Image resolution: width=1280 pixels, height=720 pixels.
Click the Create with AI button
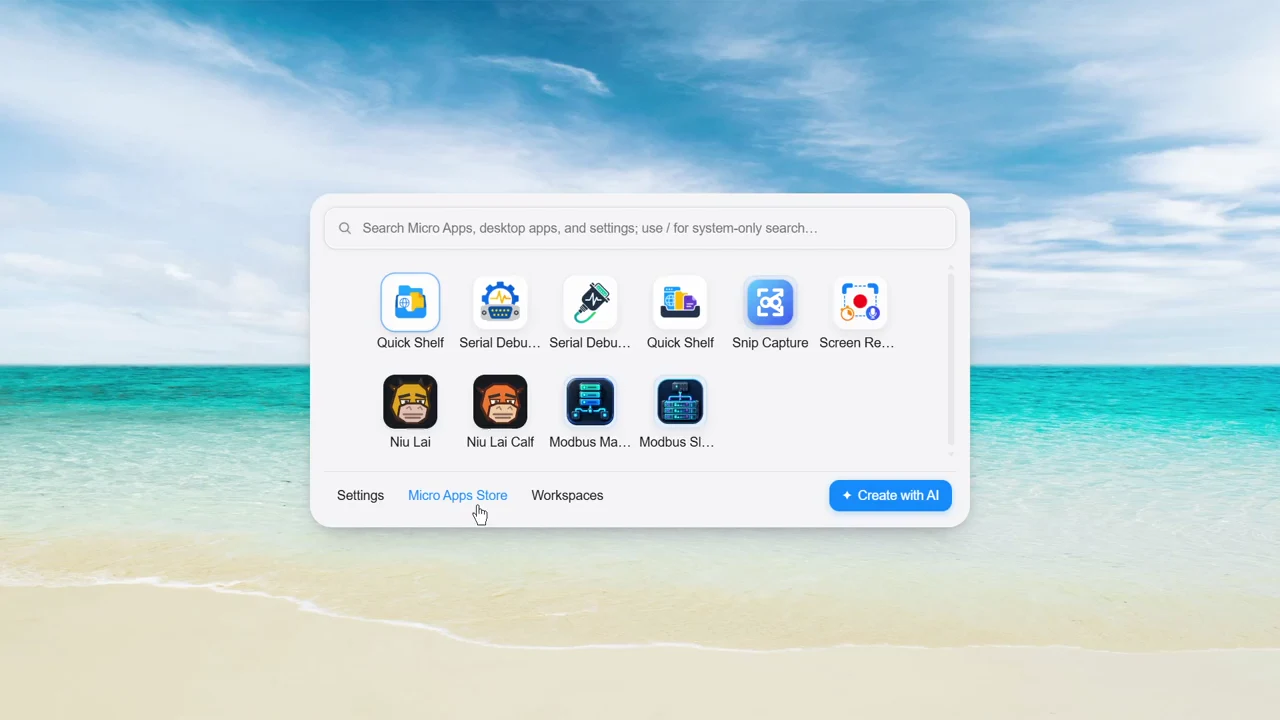(890, 495)
